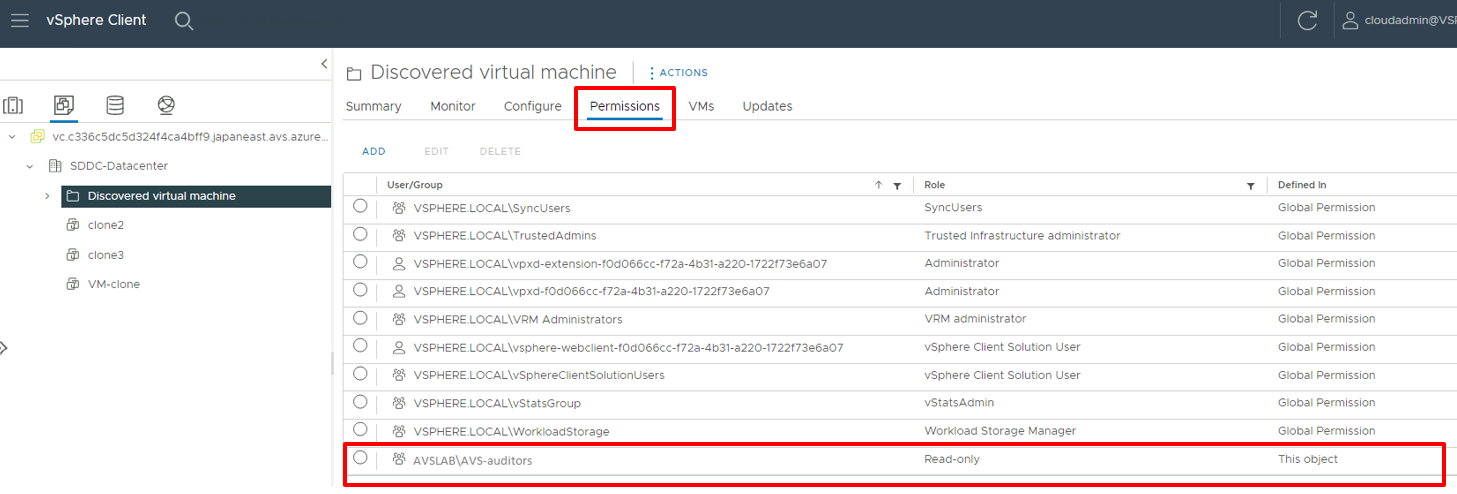Image resolution: width=1457 pixels, height=494 pixels.
Task: Open the Monitor tab
Action: 453,106
